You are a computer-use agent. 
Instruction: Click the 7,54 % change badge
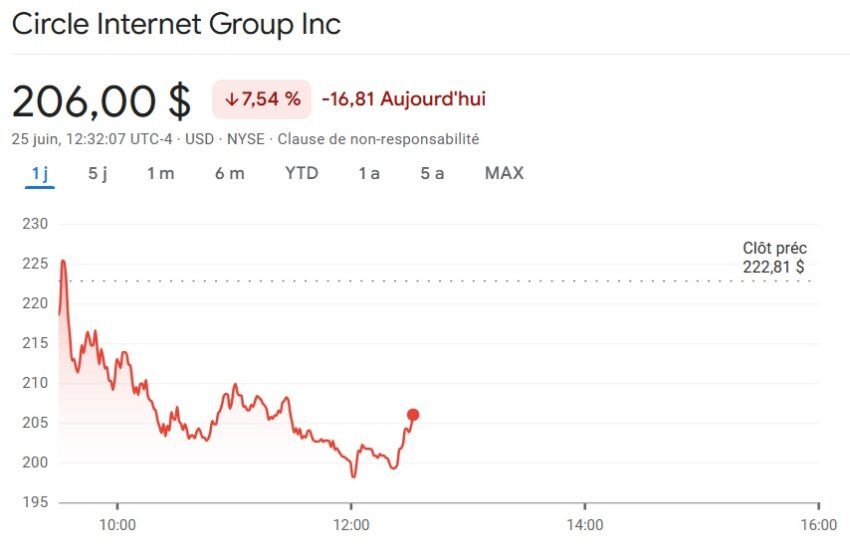[x=262, y=99]
